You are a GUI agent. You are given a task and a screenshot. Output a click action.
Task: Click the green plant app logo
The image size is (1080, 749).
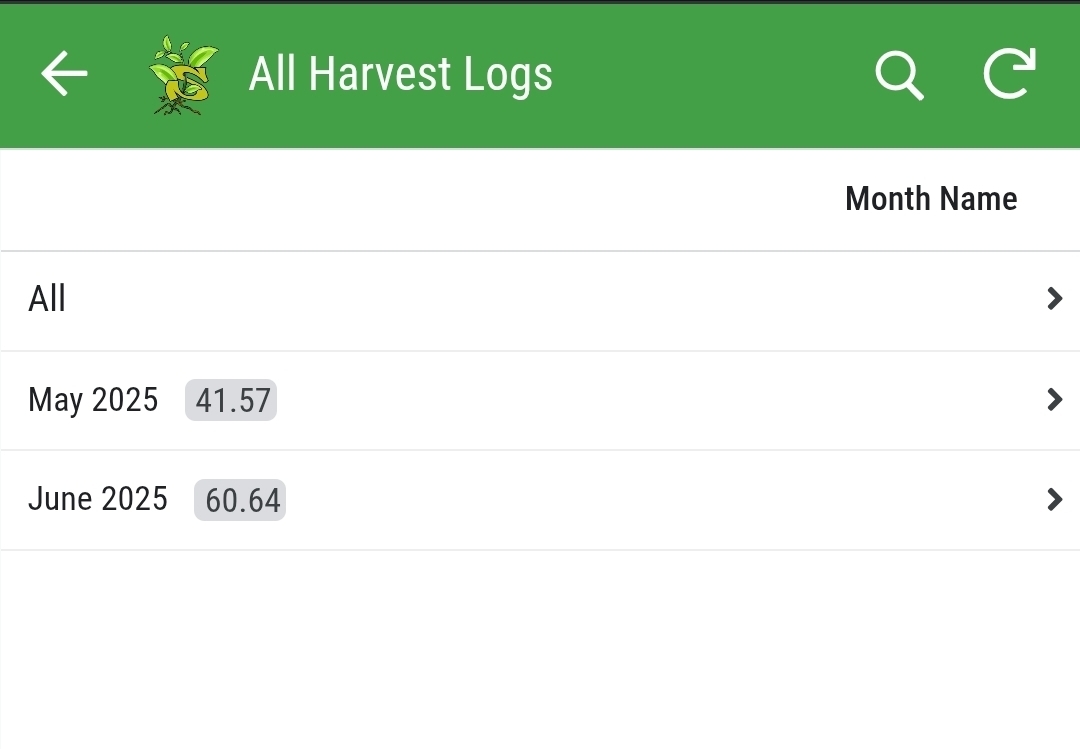point(183,75)
